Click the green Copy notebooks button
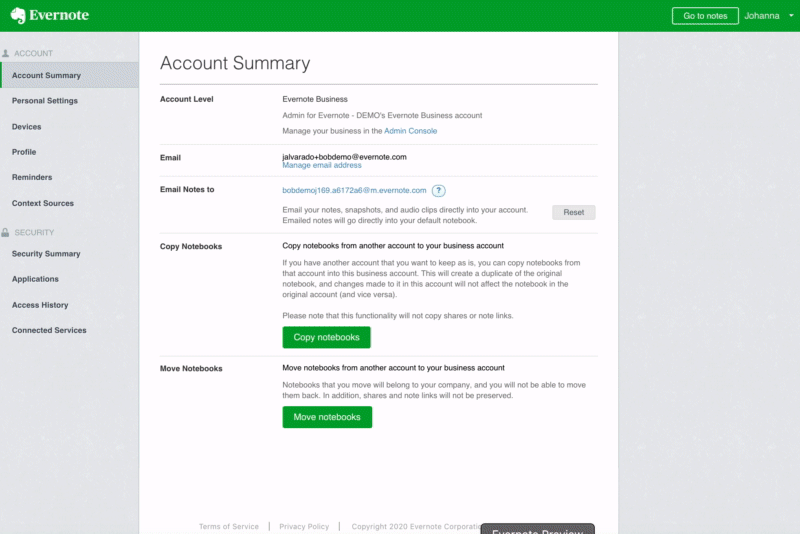The image size is (800, 534). (x=326, y=338)
